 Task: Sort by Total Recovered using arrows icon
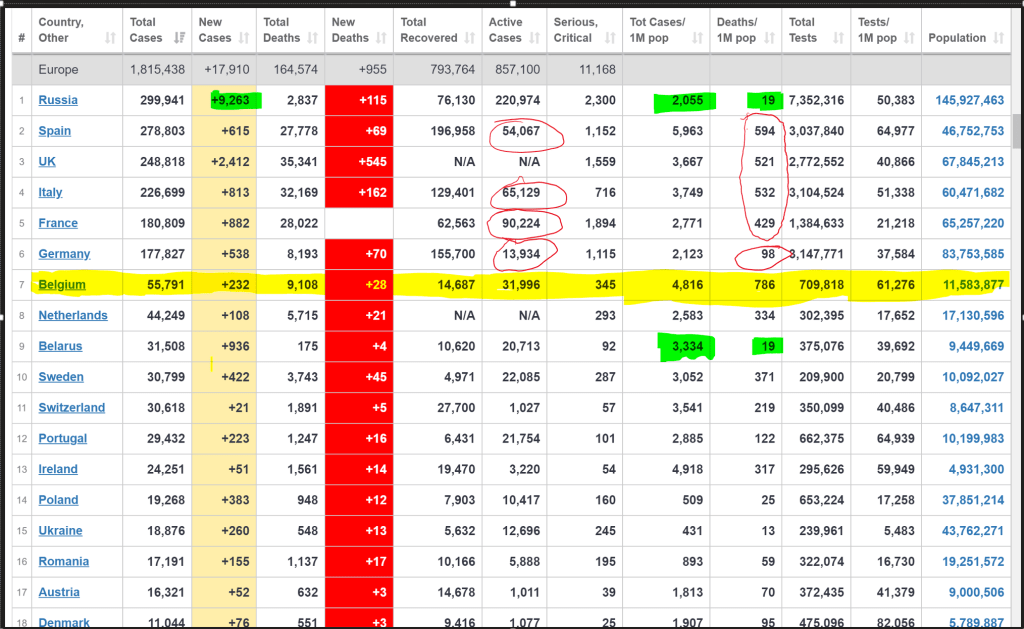[470, 38]
